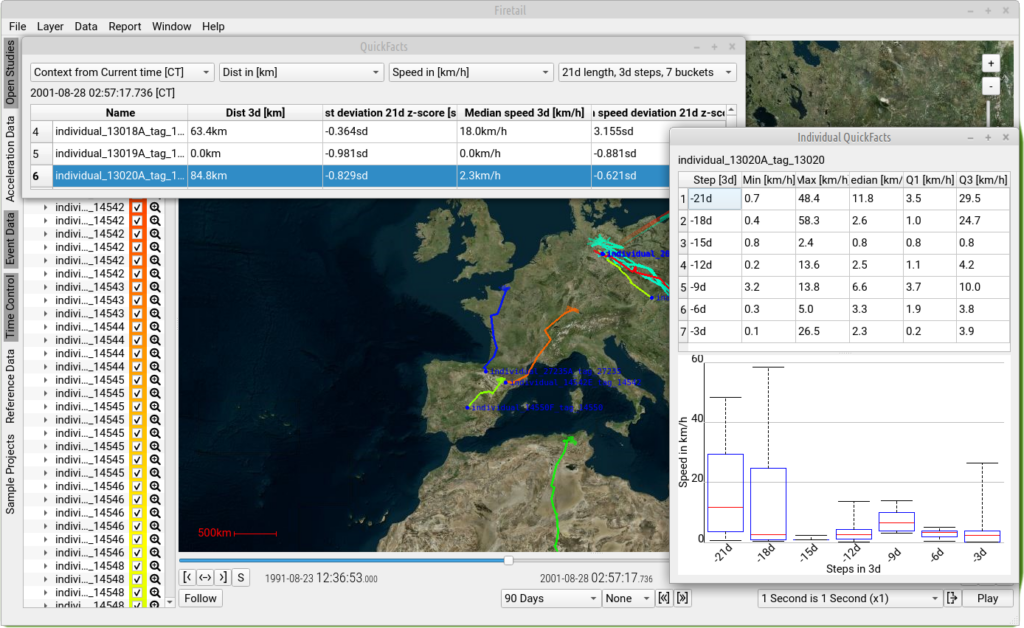Toggle checkbox of last indivi..._14546 row
This screenshot has height=628, width=1024.
(x=137, y=552)
